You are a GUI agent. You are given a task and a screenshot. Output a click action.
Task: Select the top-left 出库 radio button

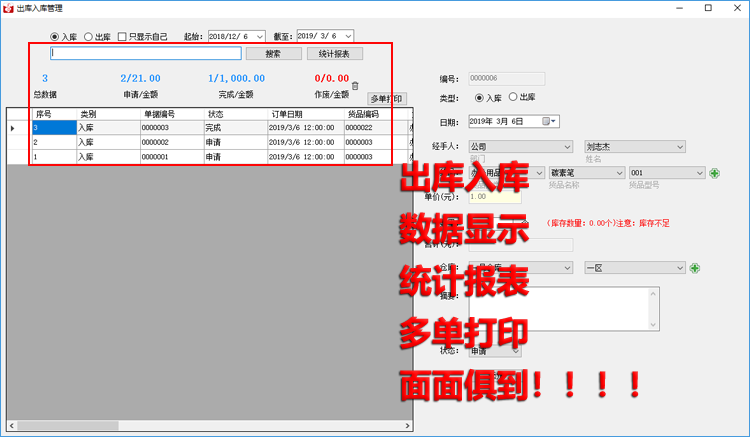coord(88,36)
